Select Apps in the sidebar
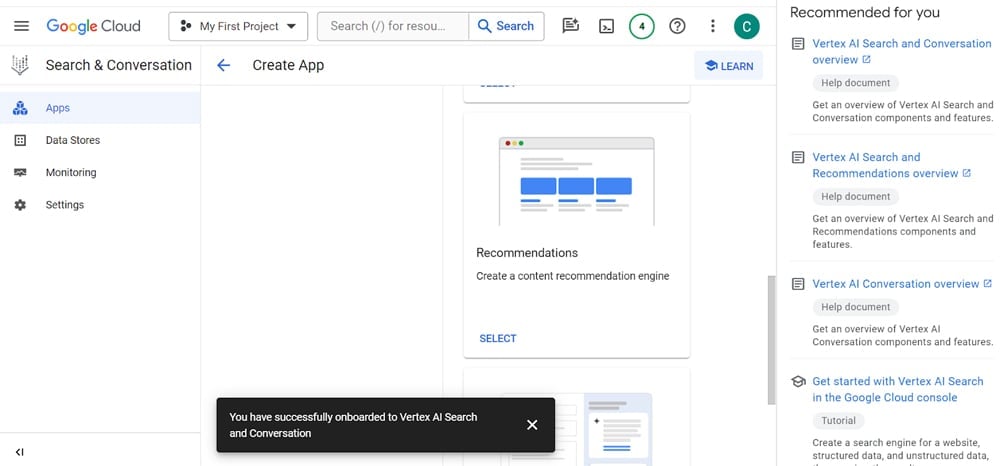The image size is (1000, 466). 100,108
